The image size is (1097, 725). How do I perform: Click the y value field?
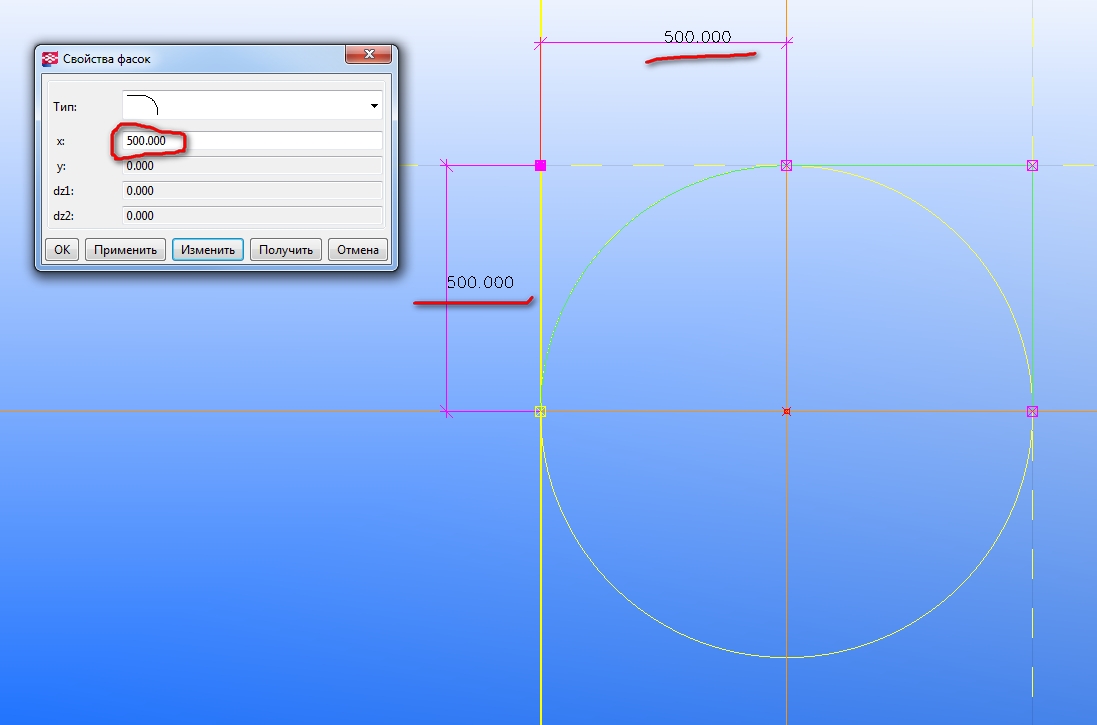tap(252, 166)
